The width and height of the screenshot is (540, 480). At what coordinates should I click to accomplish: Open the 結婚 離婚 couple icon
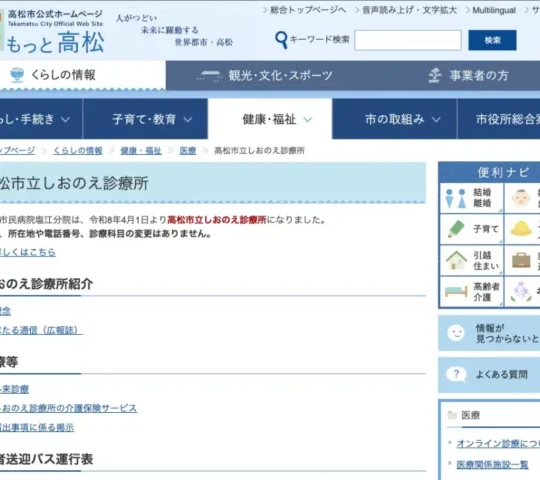456,198
